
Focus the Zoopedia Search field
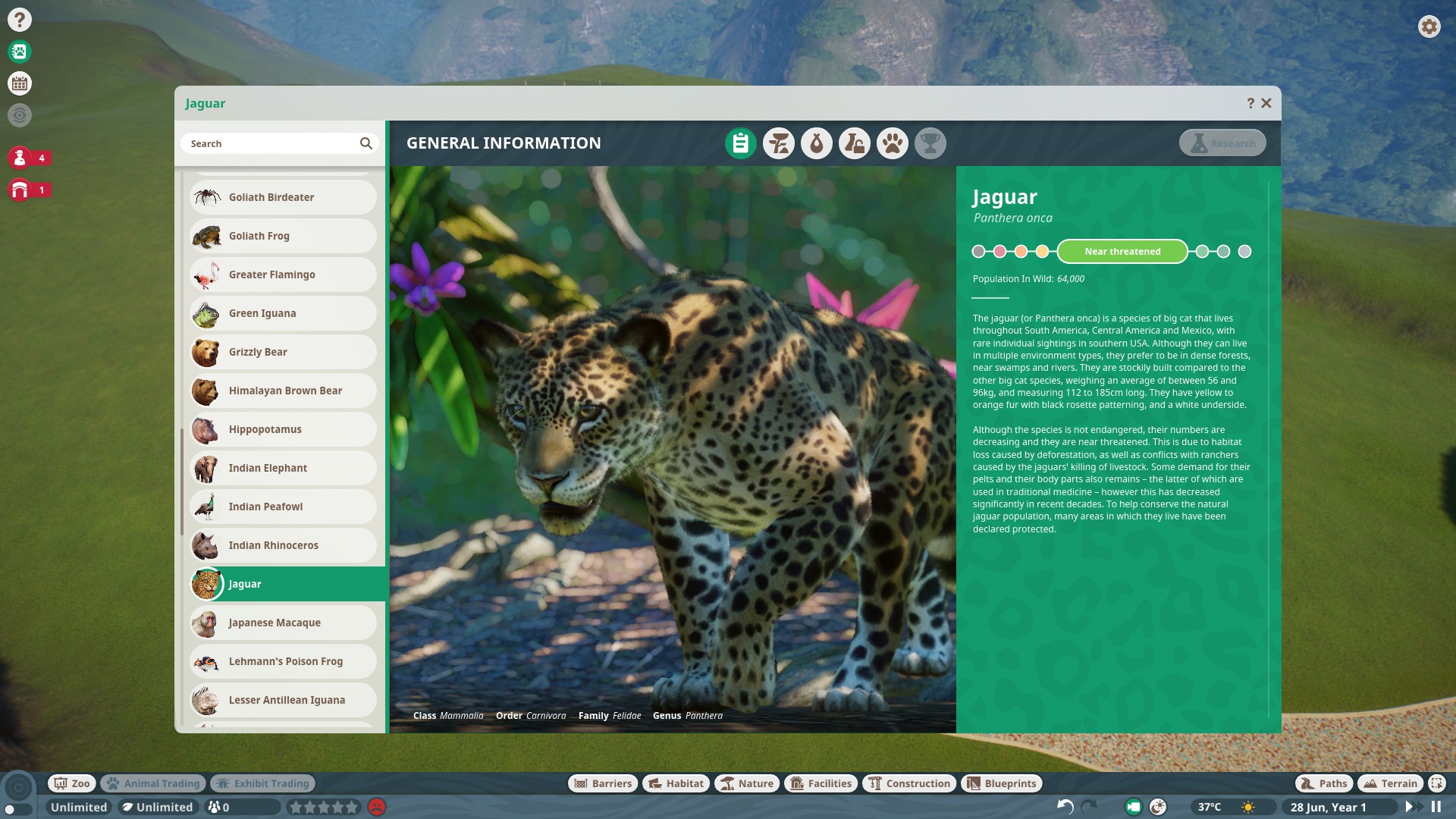point(280,143)
